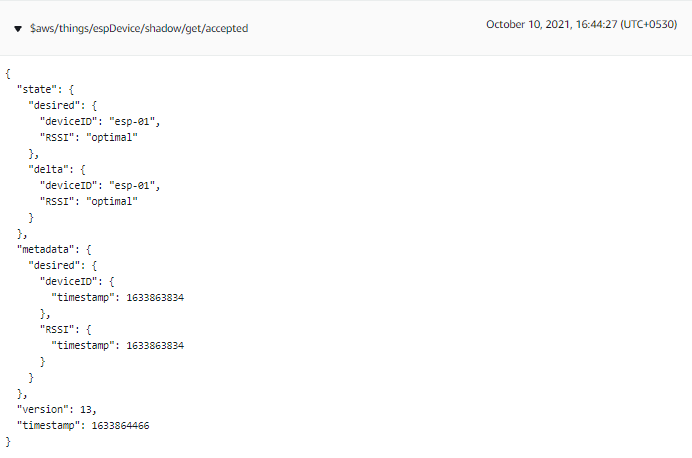The height and width of the screenshot is (458, 692).
Task: Click "esp-01" value inside delta
Action: (x=132, y=185)
